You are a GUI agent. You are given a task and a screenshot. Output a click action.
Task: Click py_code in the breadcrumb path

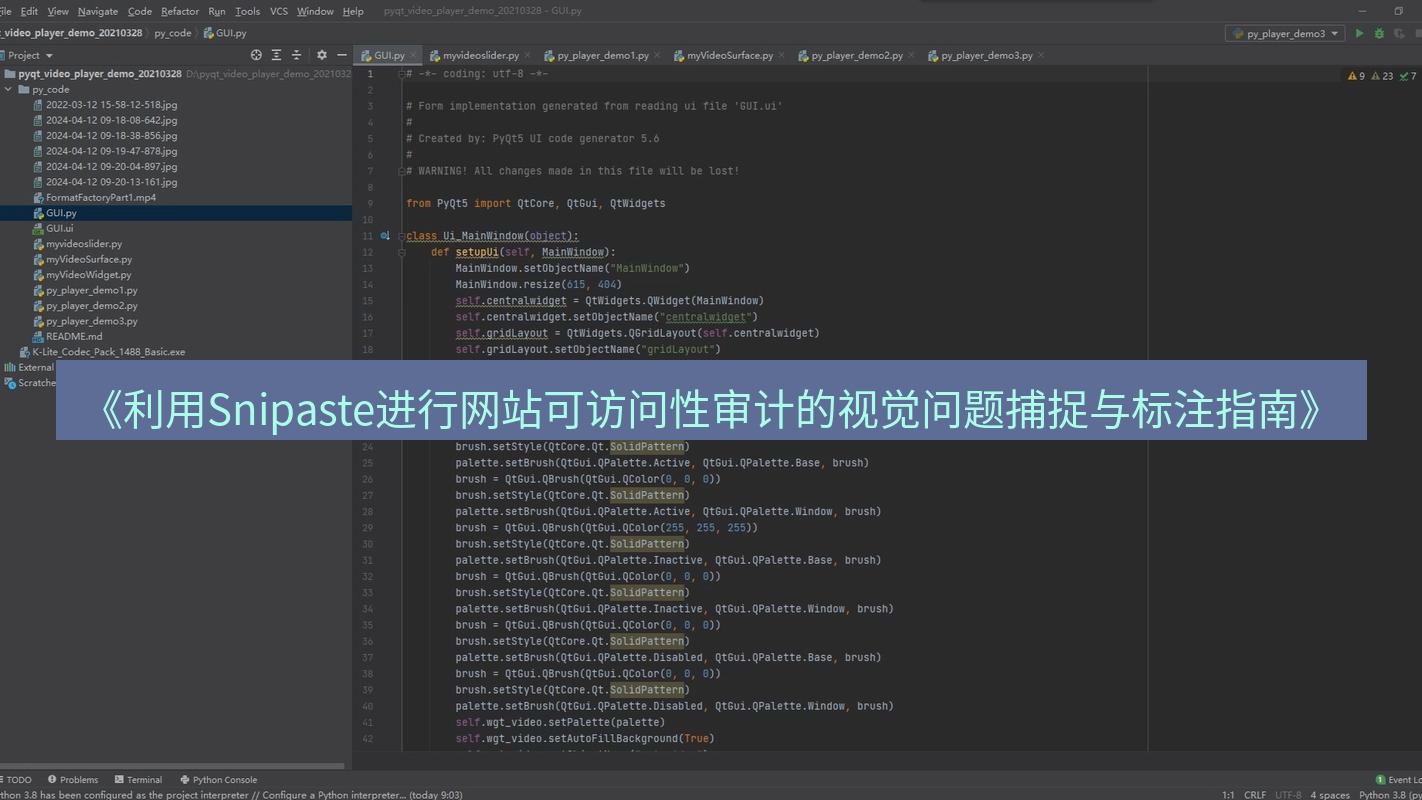pos(172,33)
